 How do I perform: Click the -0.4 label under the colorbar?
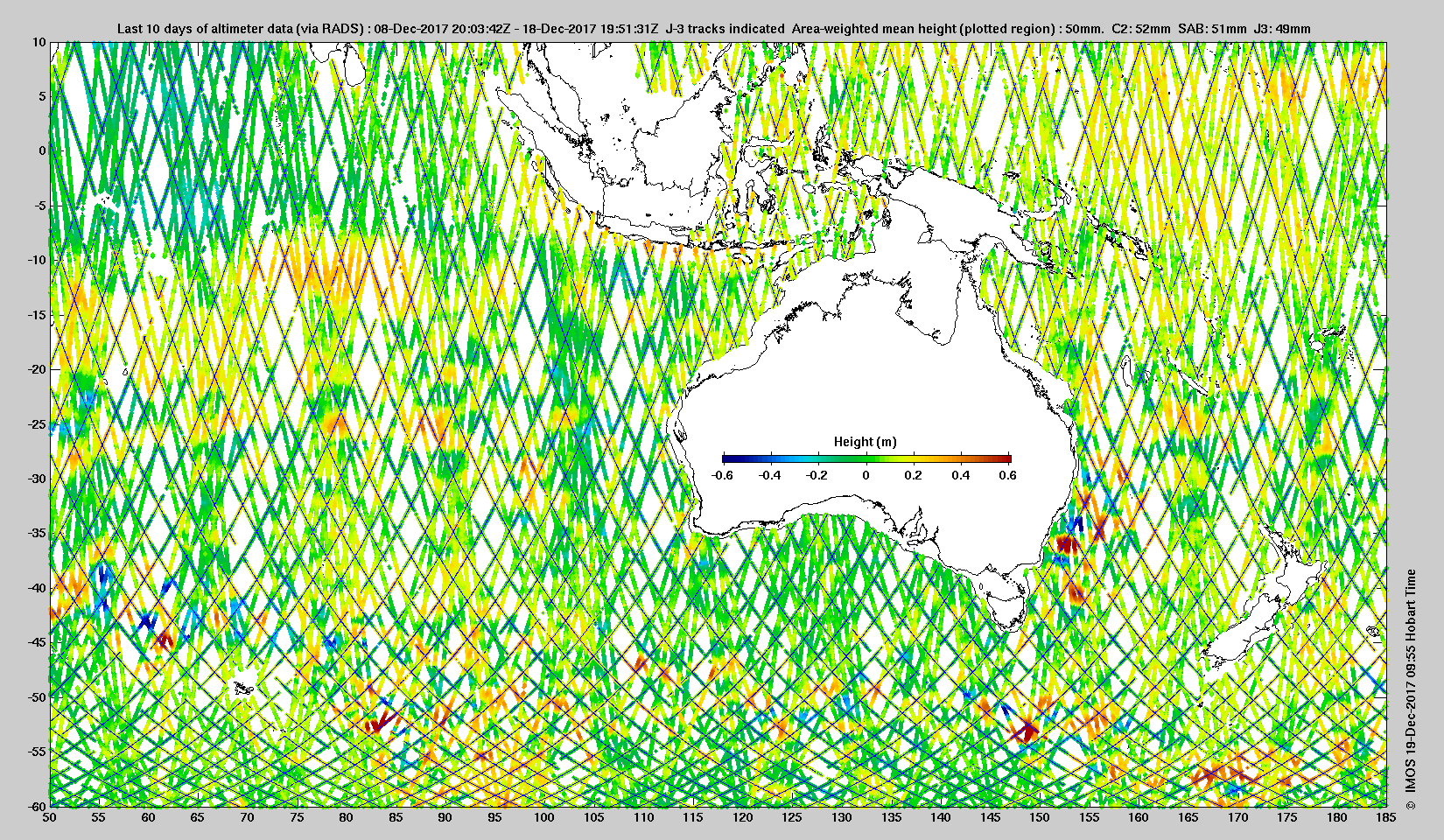769,475
